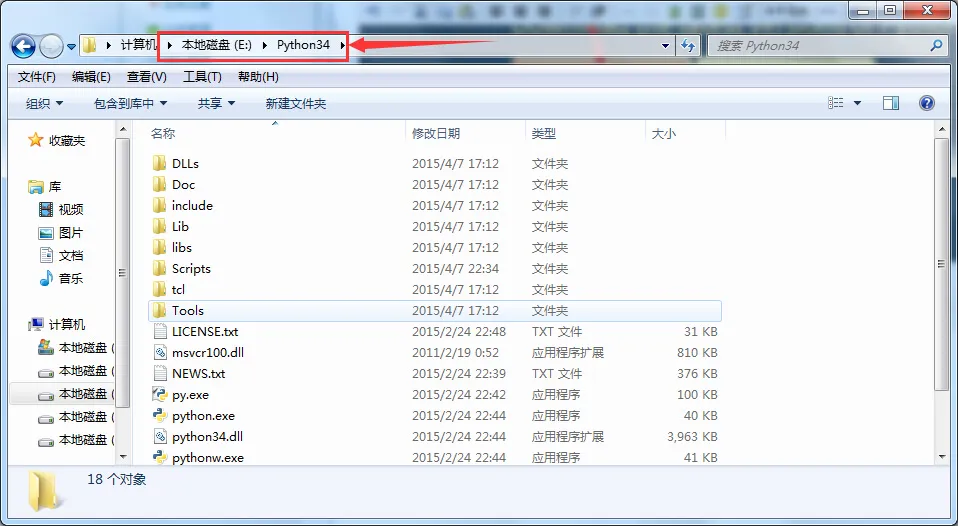Select the python.exe application icon
This screenshot has width=958, height=526.
(x=159, y=415)
